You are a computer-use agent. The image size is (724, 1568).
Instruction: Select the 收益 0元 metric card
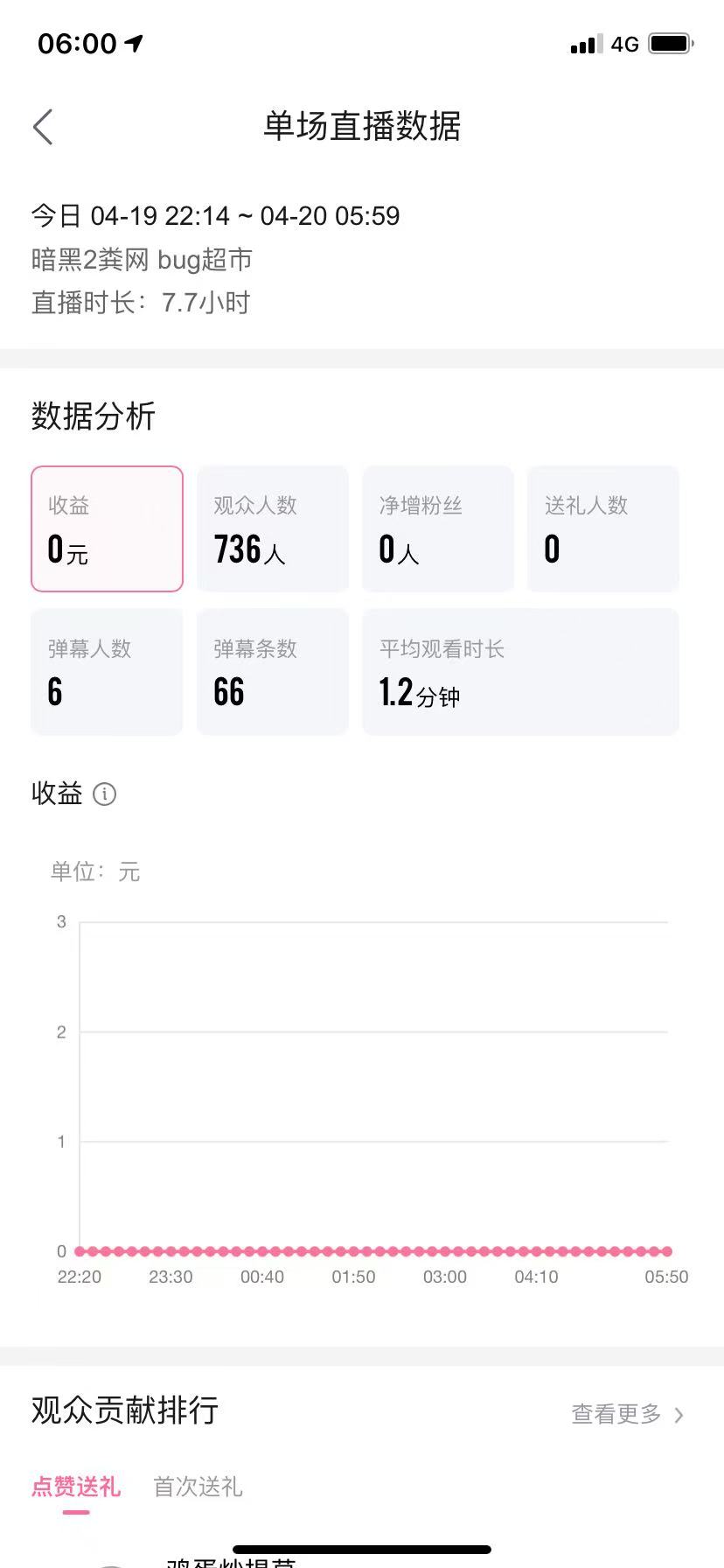107,528
